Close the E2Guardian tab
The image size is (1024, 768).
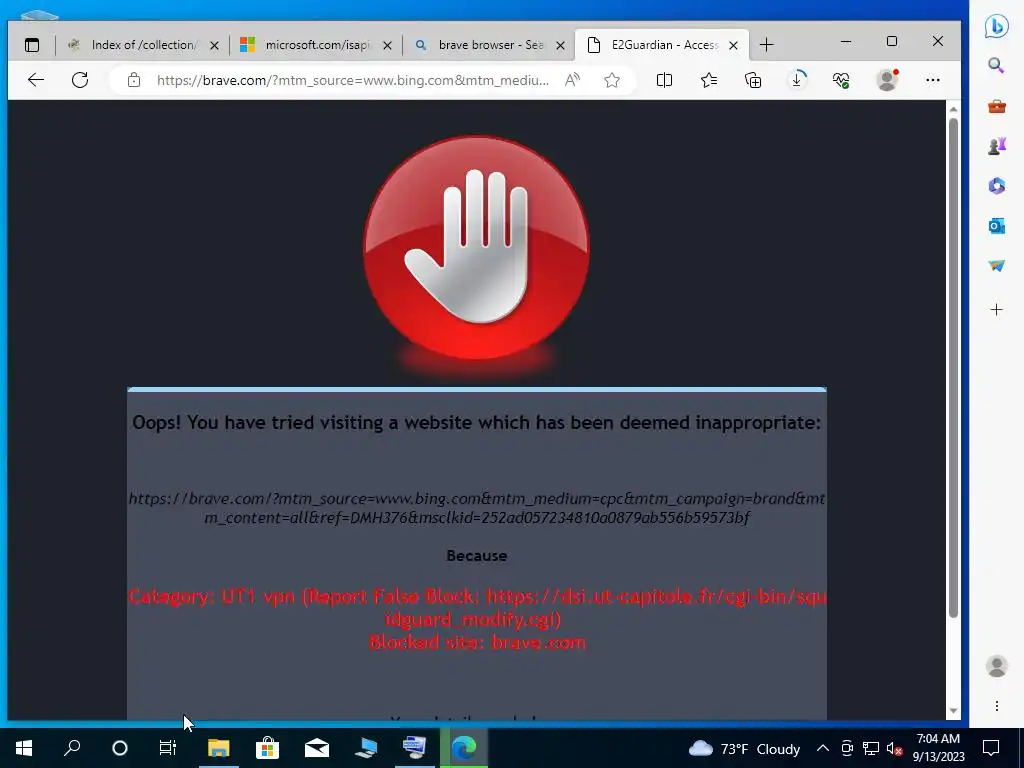tap(733, 46)
